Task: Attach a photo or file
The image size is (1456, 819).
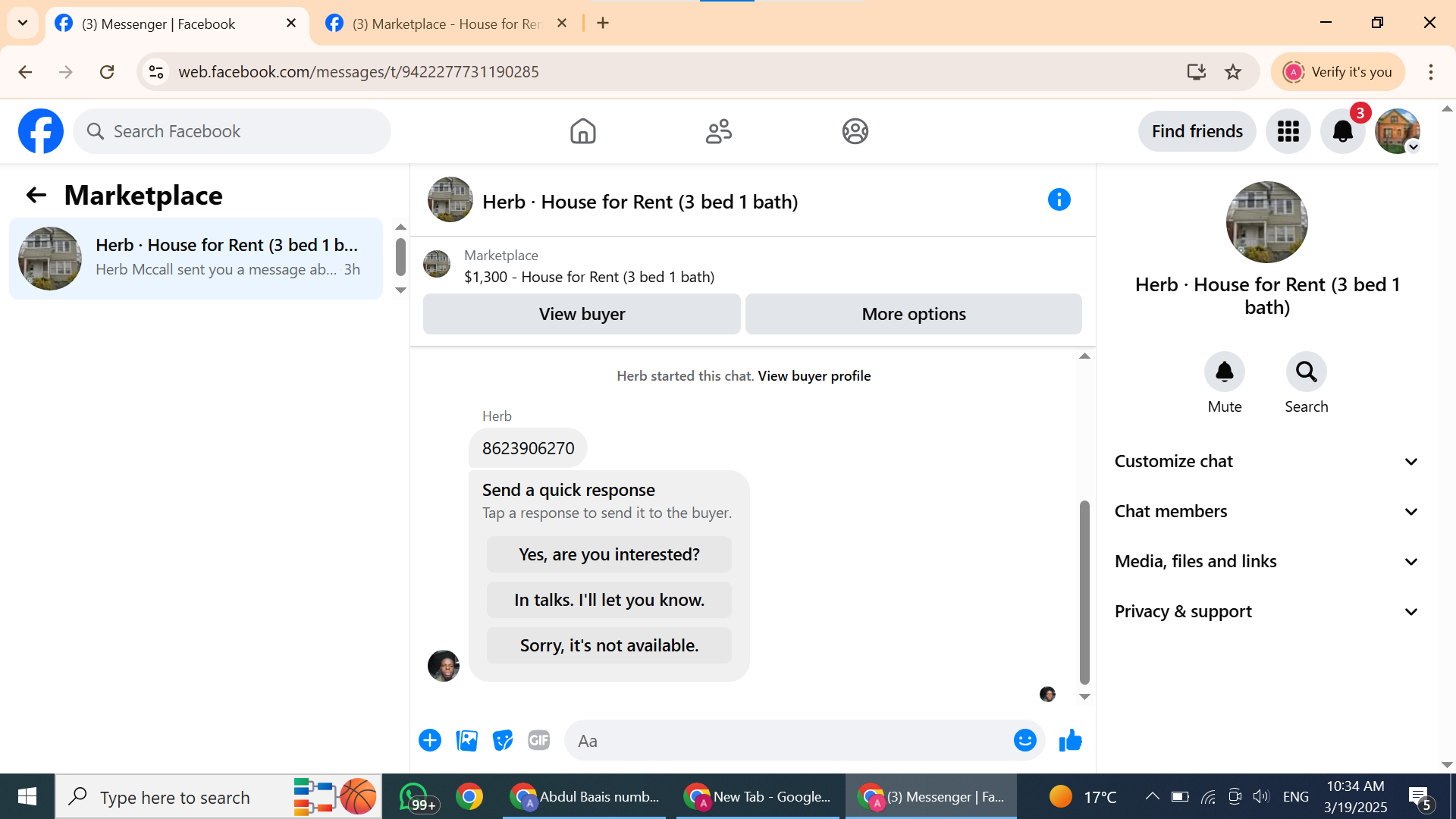Action: click(466, 740)
